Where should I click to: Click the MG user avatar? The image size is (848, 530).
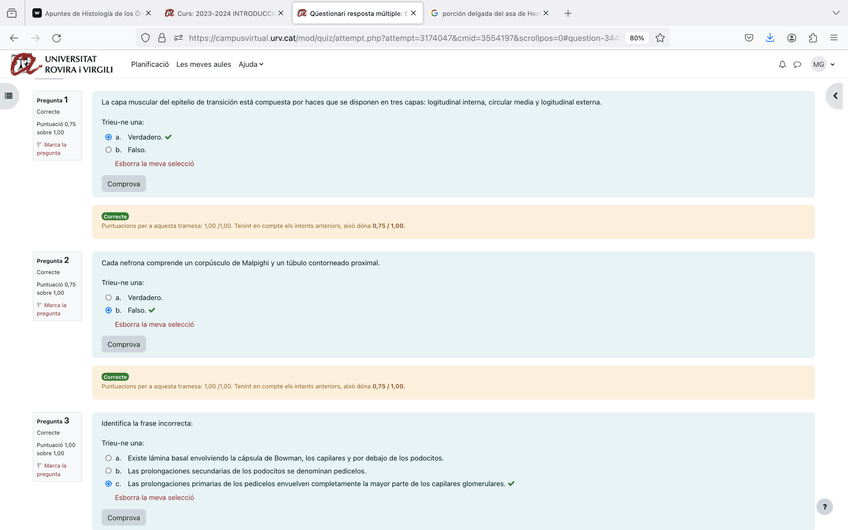tap(818, 64)
